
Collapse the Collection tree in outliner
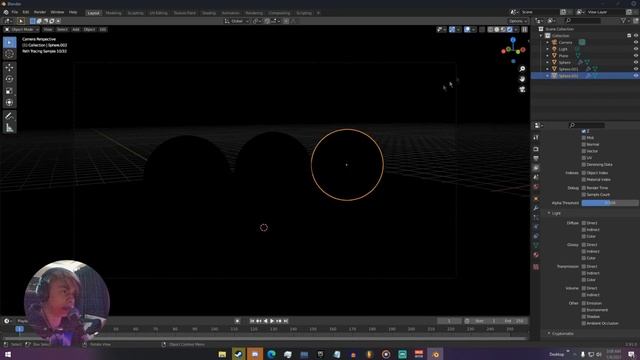(541, 36)
